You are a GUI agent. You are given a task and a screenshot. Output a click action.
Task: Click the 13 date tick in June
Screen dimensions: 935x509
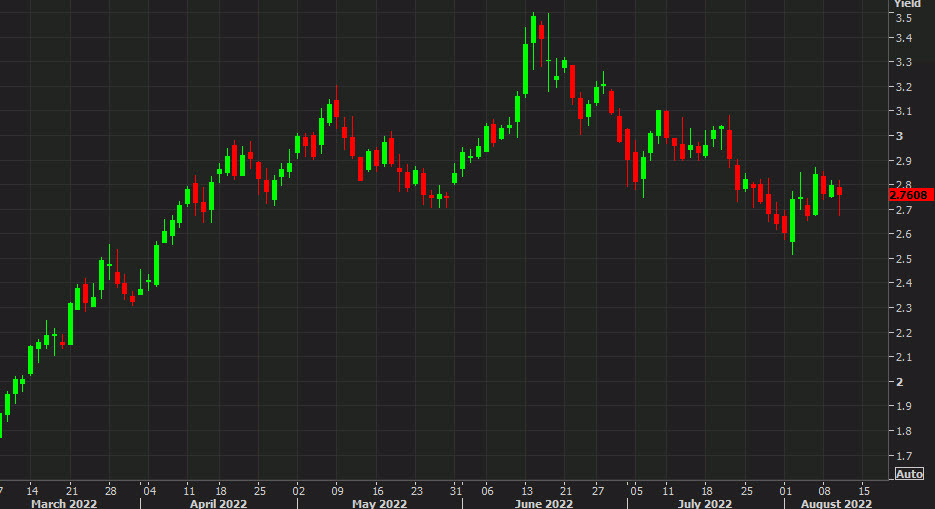pos(527,491)
